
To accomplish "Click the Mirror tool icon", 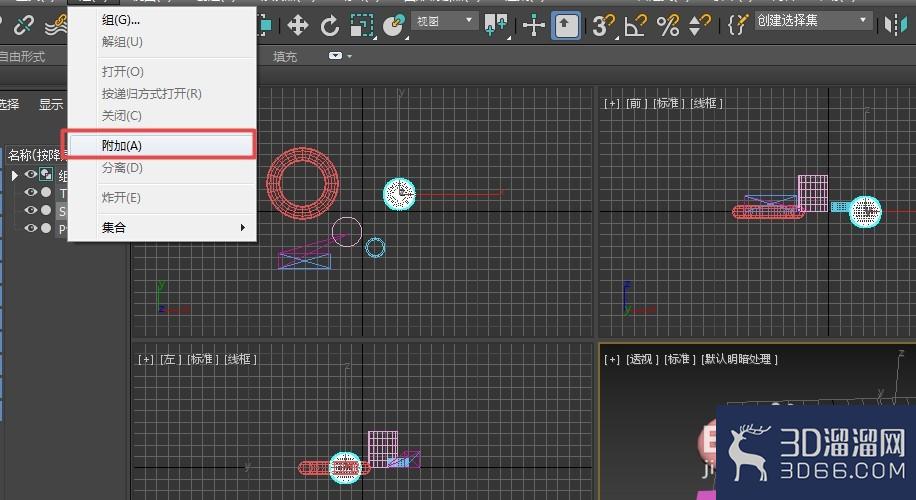I will pos(896,26).
